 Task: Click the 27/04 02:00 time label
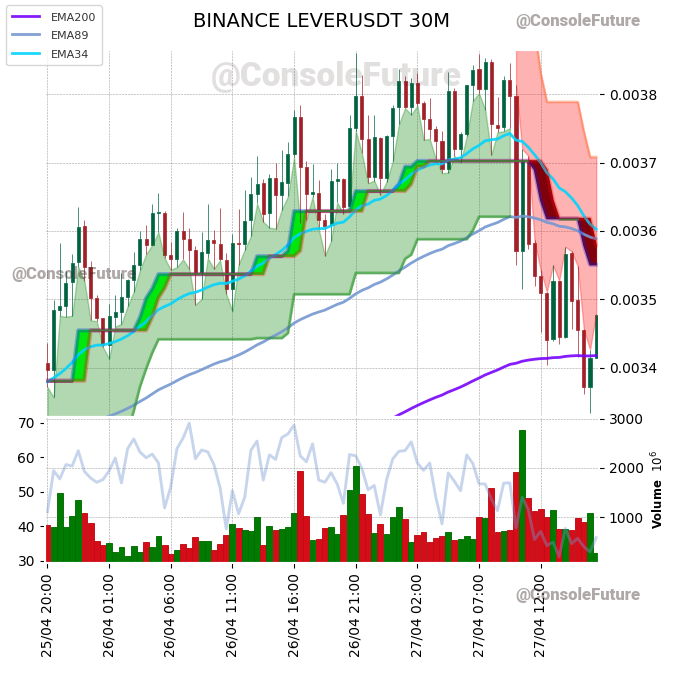417,617
